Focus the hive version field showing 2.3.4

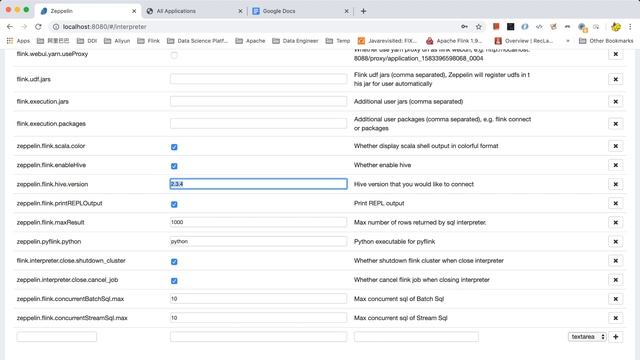pos(258,184)
